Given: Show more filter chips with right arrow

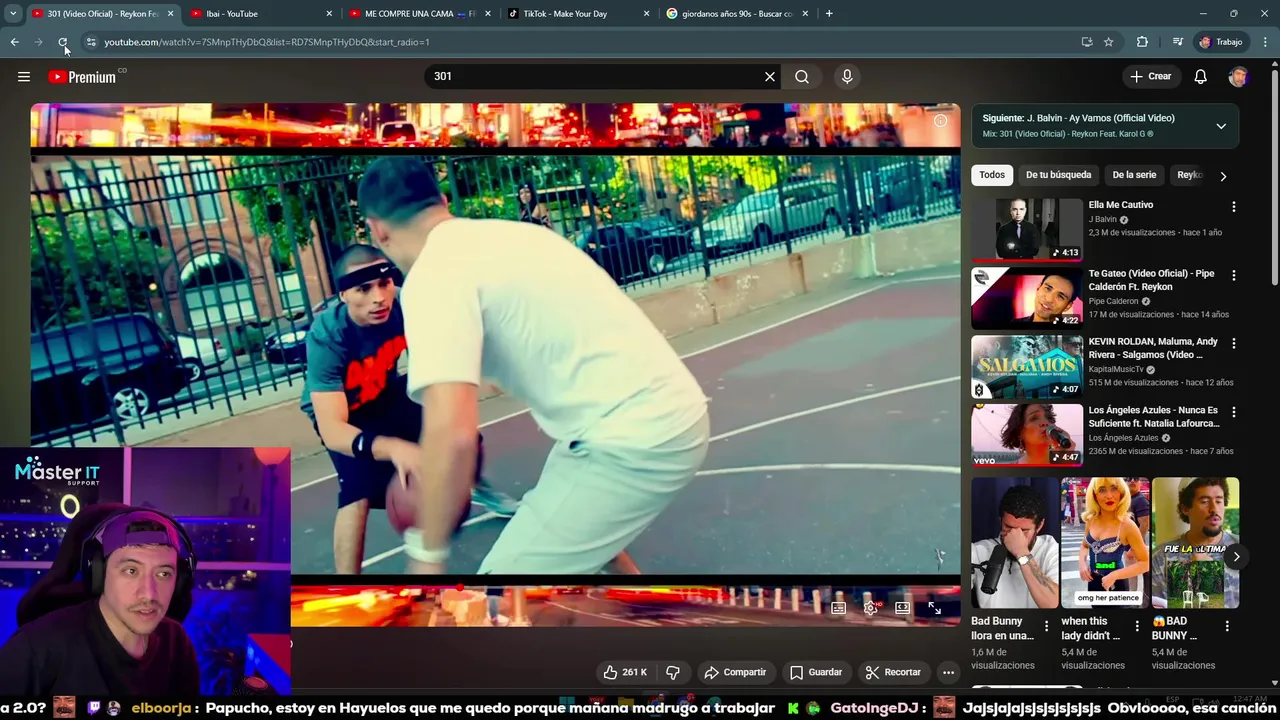Looking at the screenshot, I should click(x=1223, y=176).
